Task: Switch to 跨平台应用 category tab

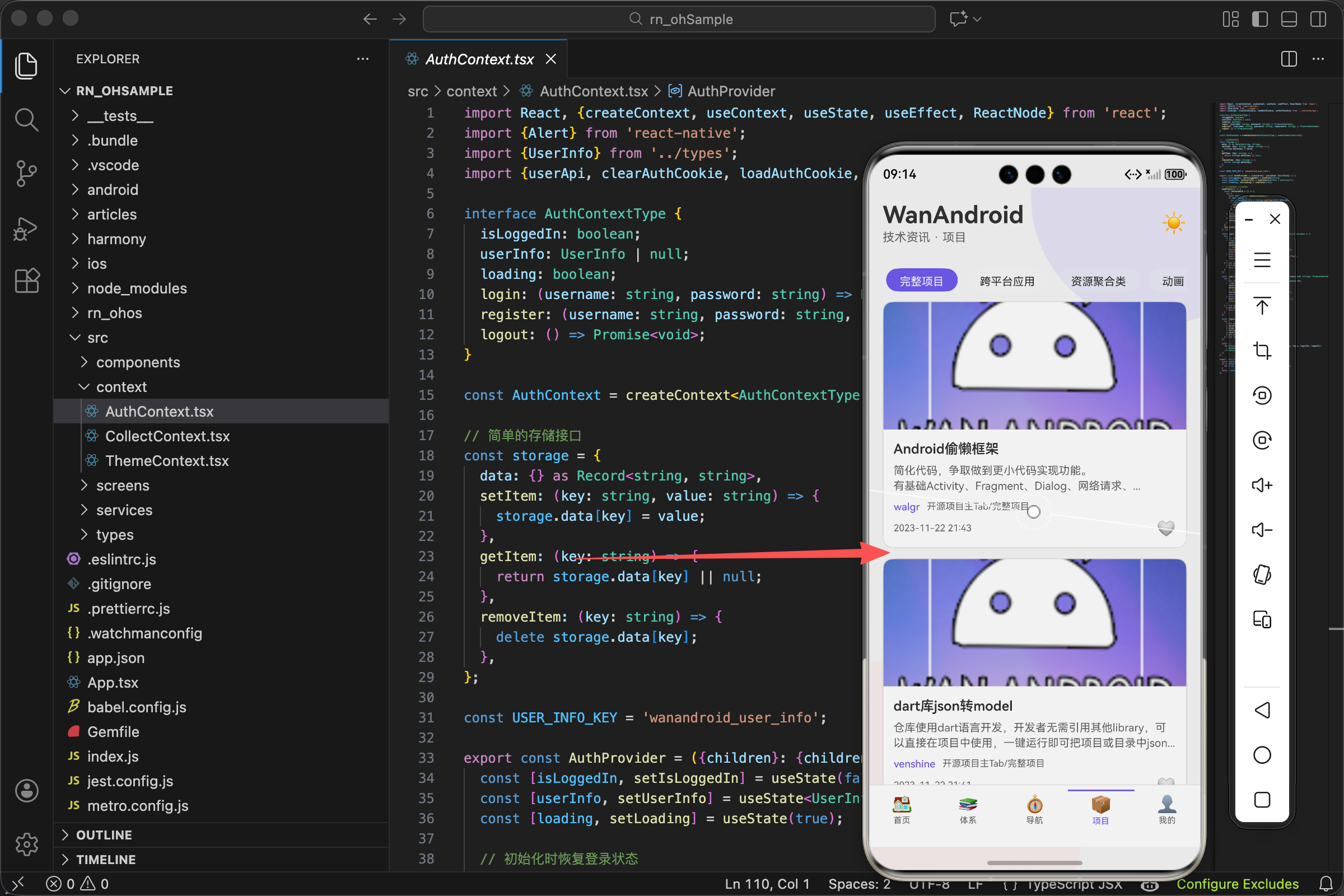Action: (x=1007, y=281)
